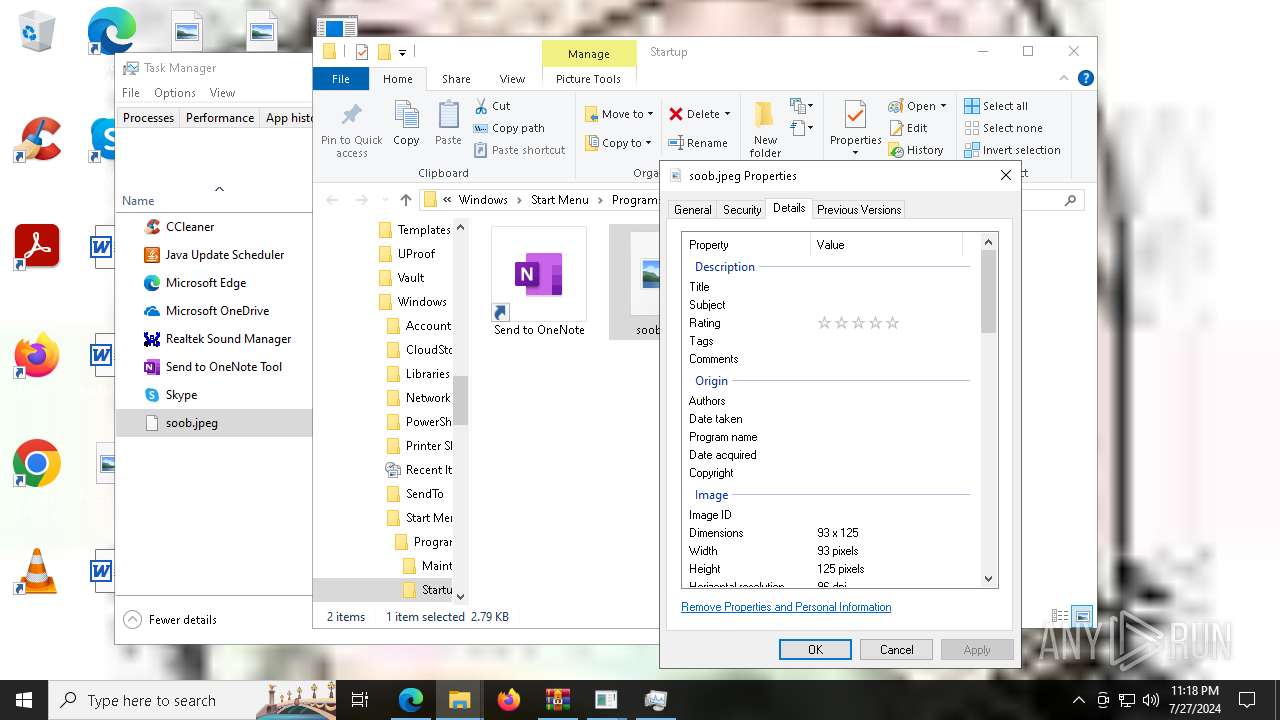1280x720 pixels.
Task: Expand the Open dropdown in ribbon
Action: click(x=943, y=106)
